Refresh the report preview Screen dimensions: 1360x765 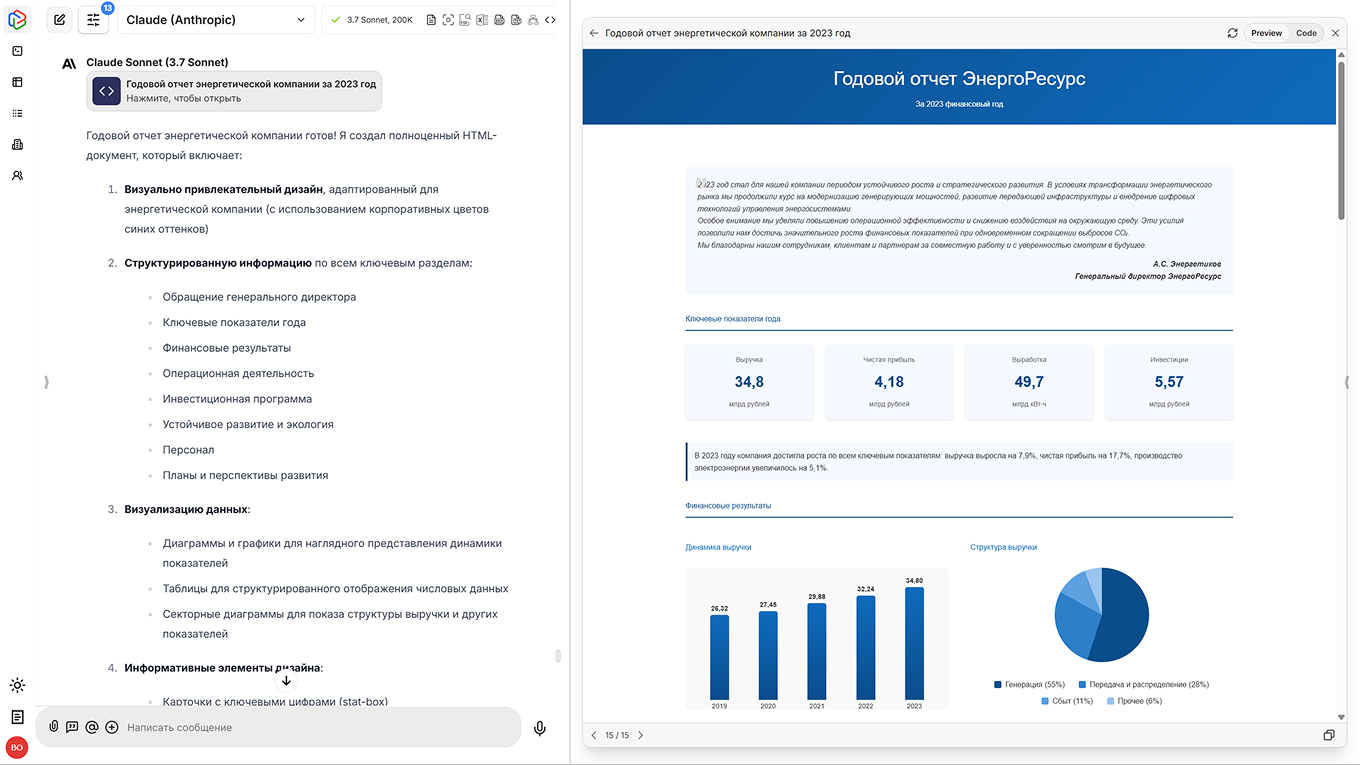pos(1232,33)
